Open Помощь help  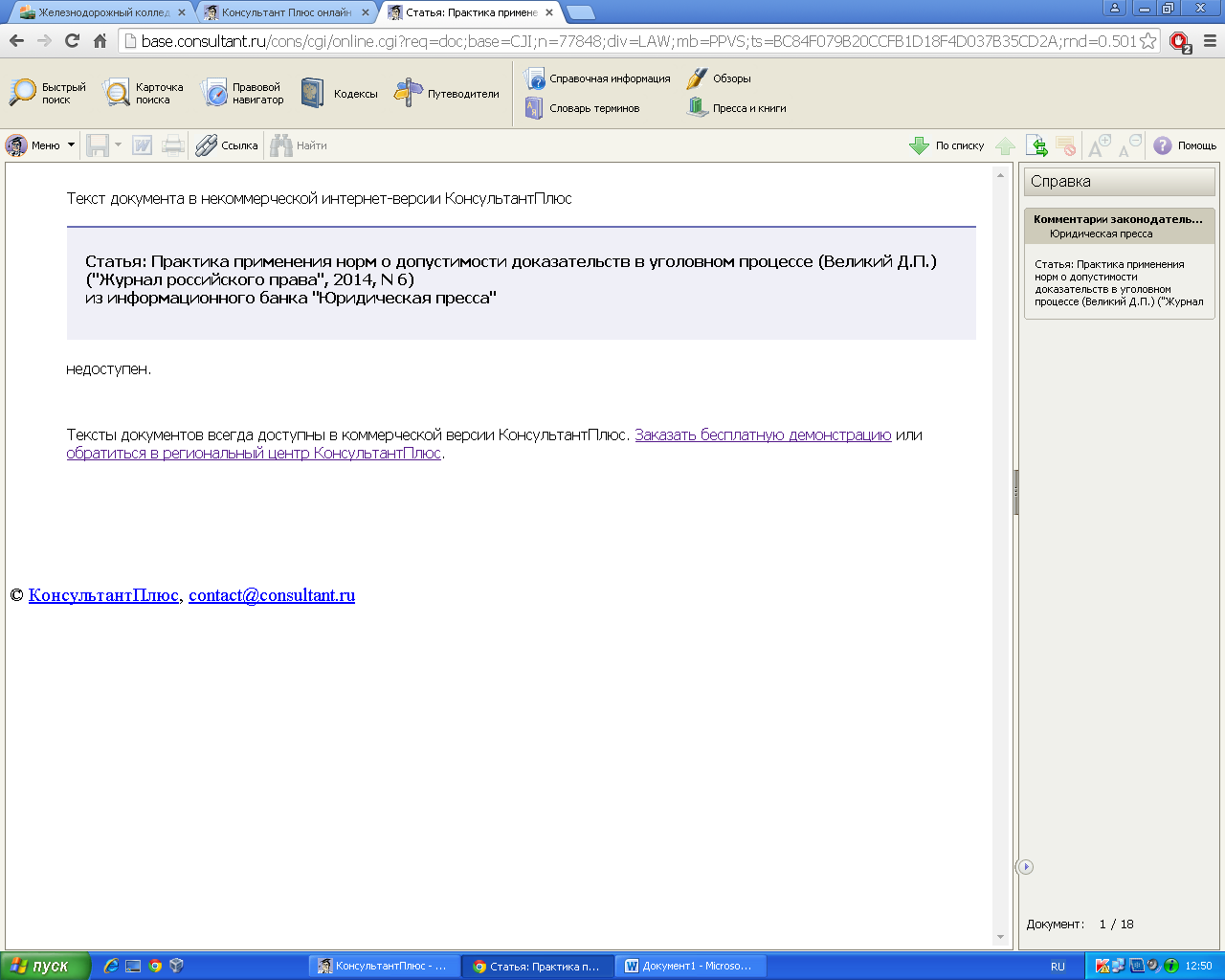click(x=1184, y=145)
